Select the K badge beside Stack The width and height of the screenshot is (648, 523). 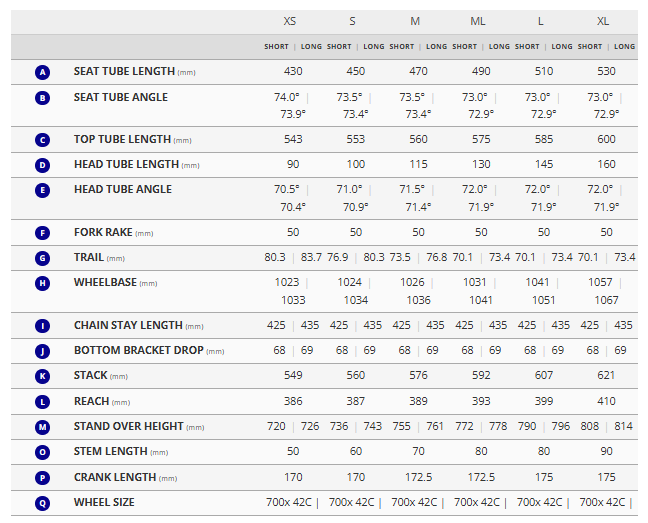pos(42,376)
